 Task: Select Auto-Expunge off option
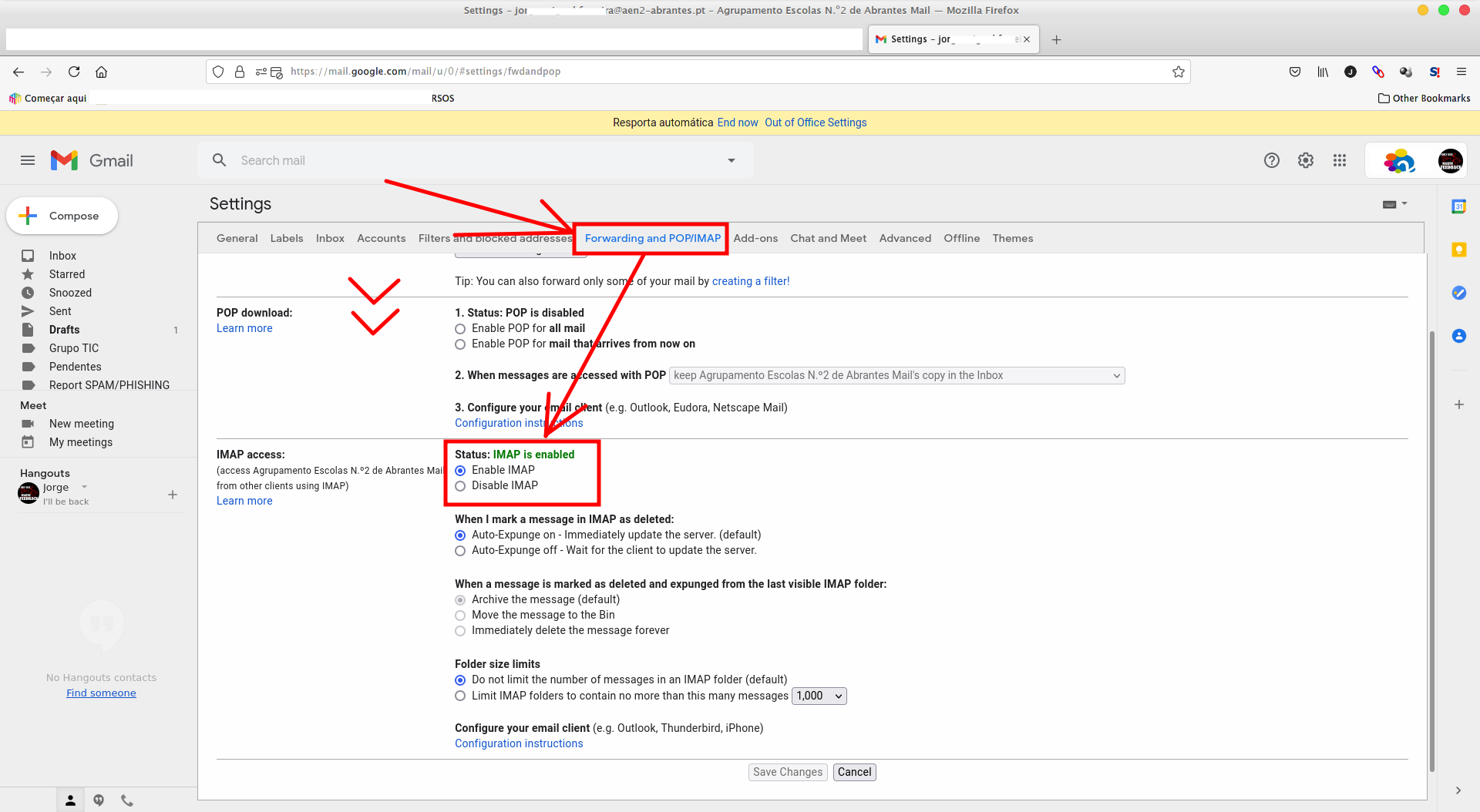pyautogui.click(x=460, y=551)
